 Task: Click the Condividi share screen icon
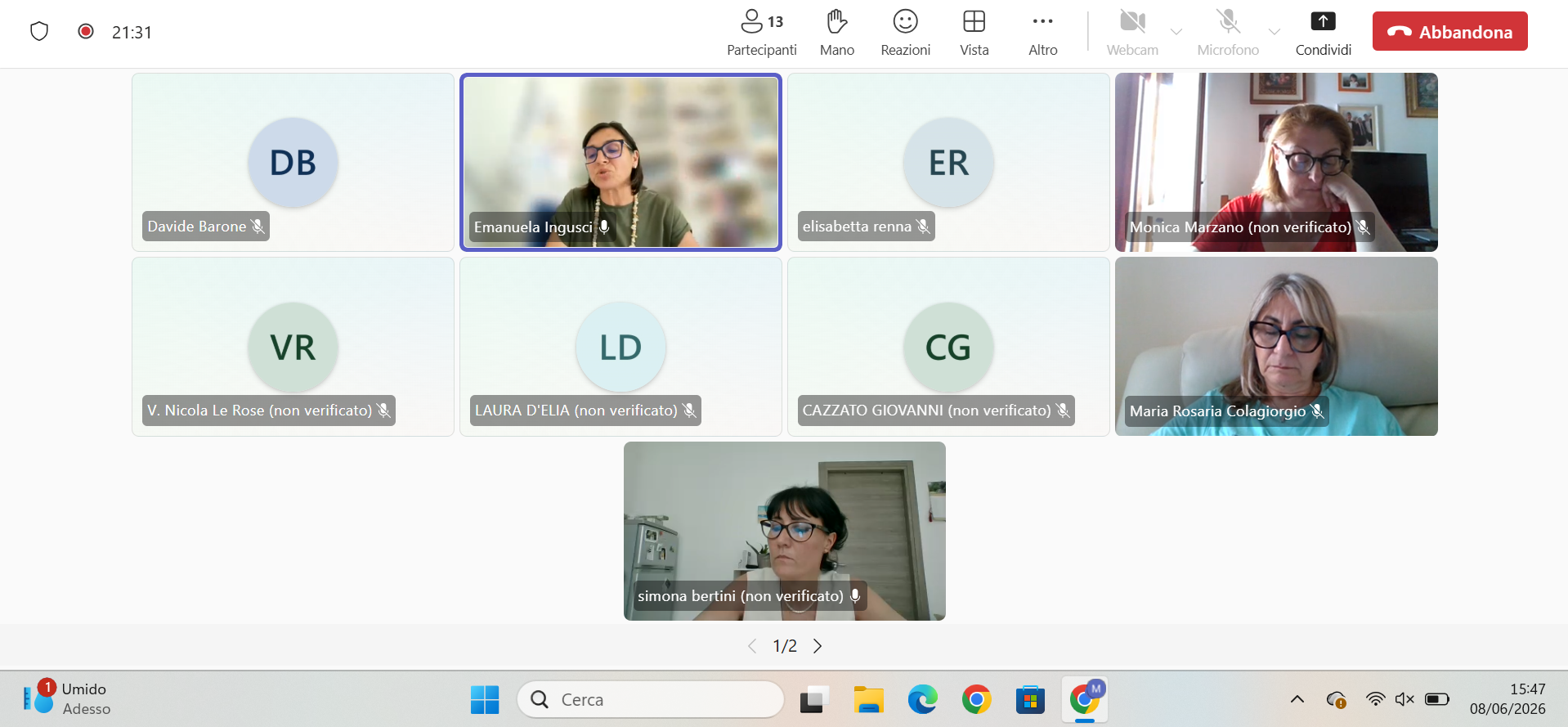click(1323, 22)
